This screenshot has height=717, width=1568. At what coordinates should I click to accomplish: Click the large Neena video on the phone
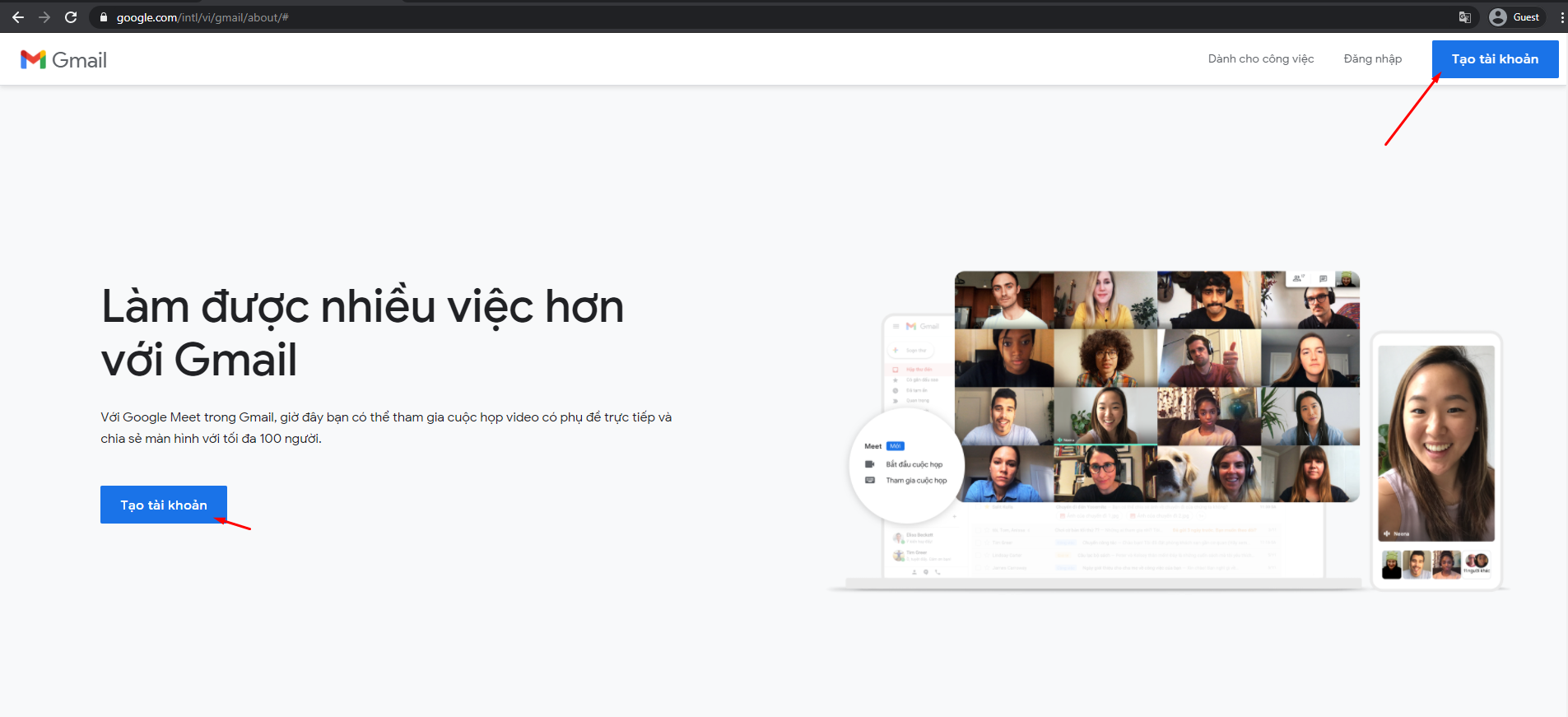(x=1436, y=442)
